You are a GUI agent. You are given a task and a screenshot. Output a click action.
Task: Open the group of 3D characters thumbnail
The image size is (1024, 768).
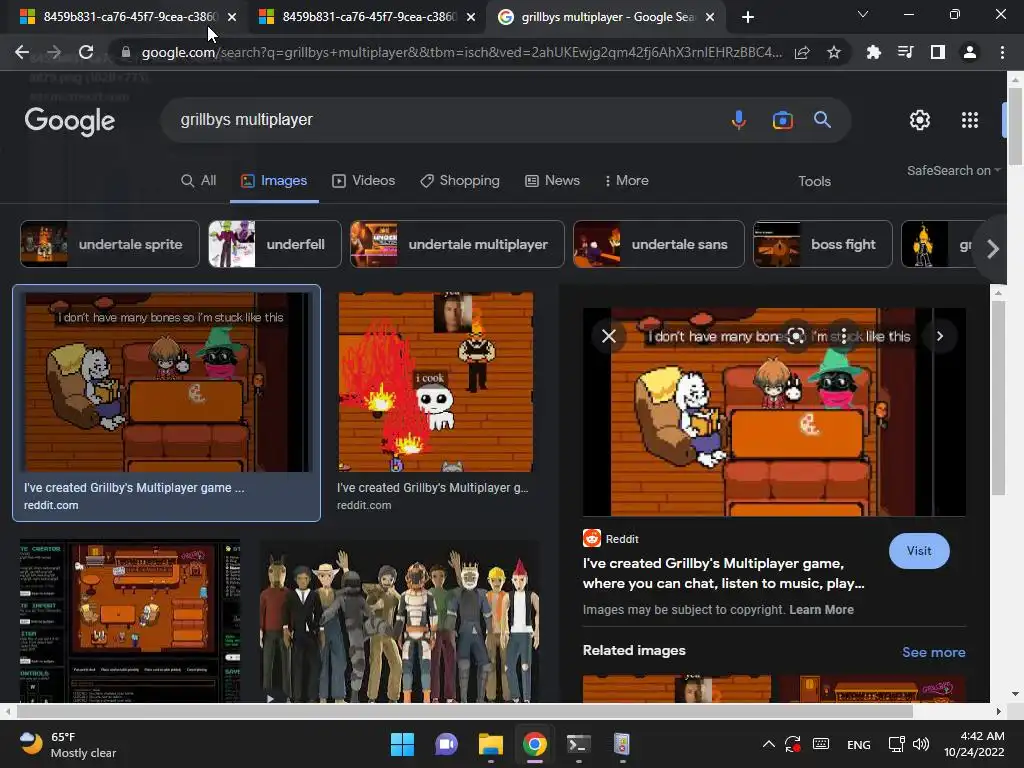(x=399, y=622)
